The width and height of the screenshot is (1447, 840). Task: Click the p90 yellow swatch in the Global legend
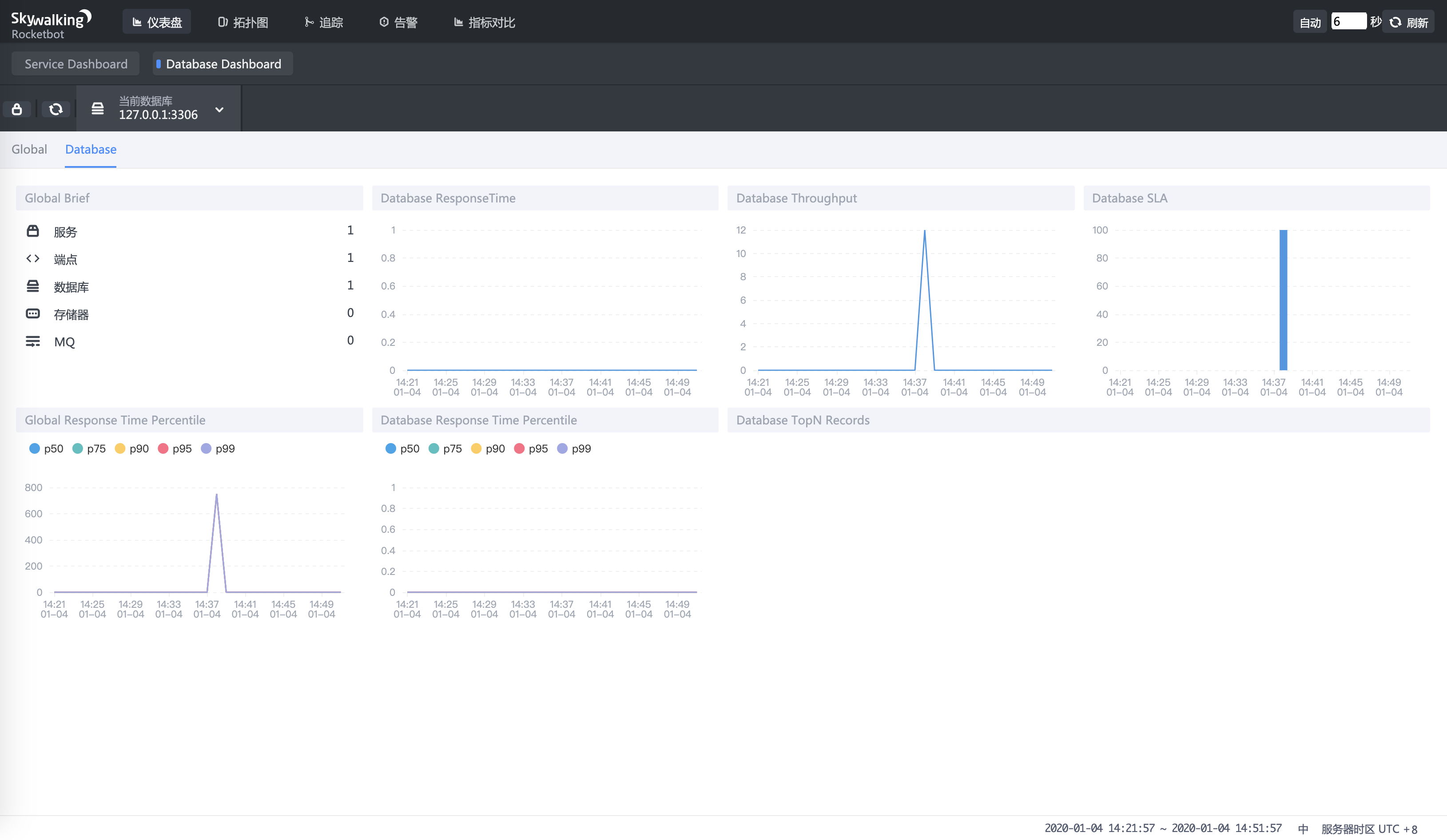pos(120,448)
